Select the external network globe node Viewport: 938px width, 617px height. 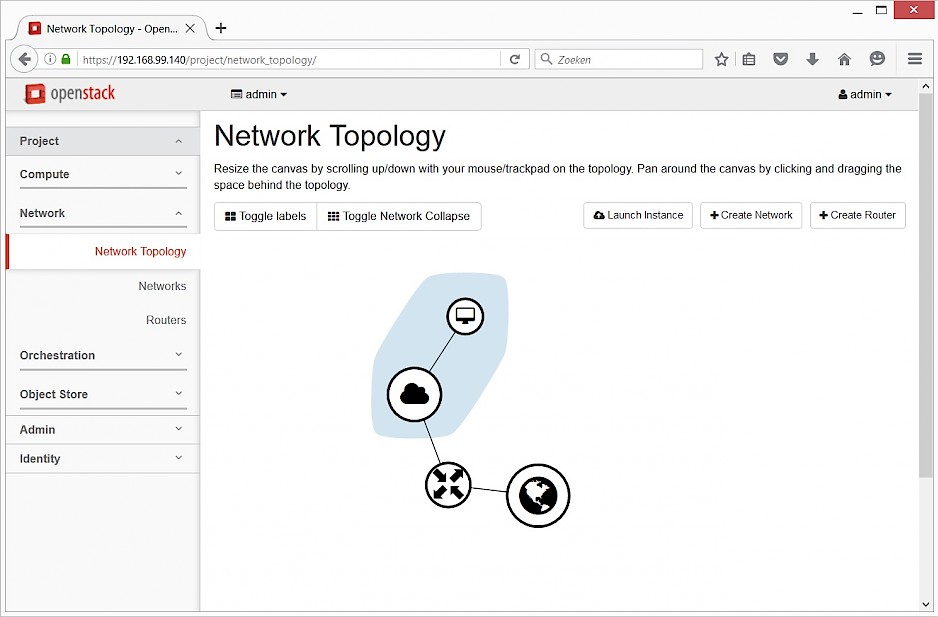538,495
